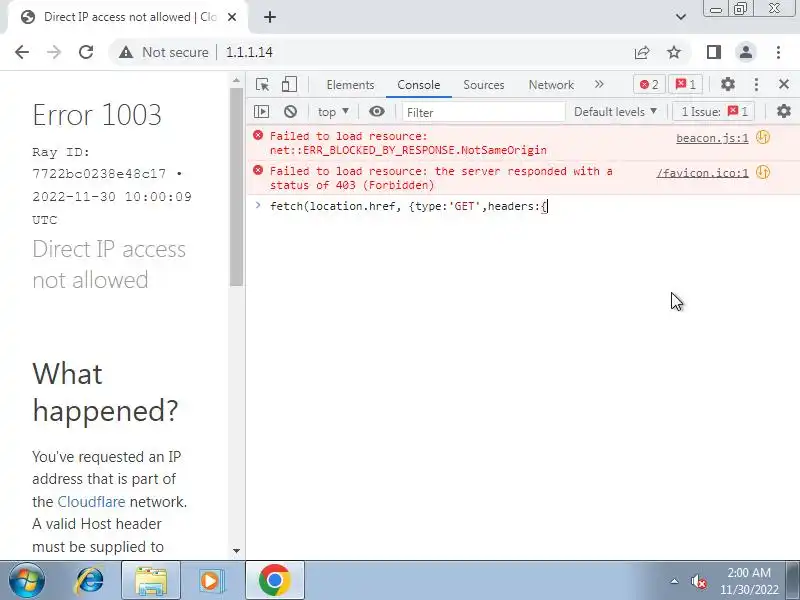The height and width of the screenshot is (600, 800).
Task: Open the Elements panel tab
Action: coord(351,85)
